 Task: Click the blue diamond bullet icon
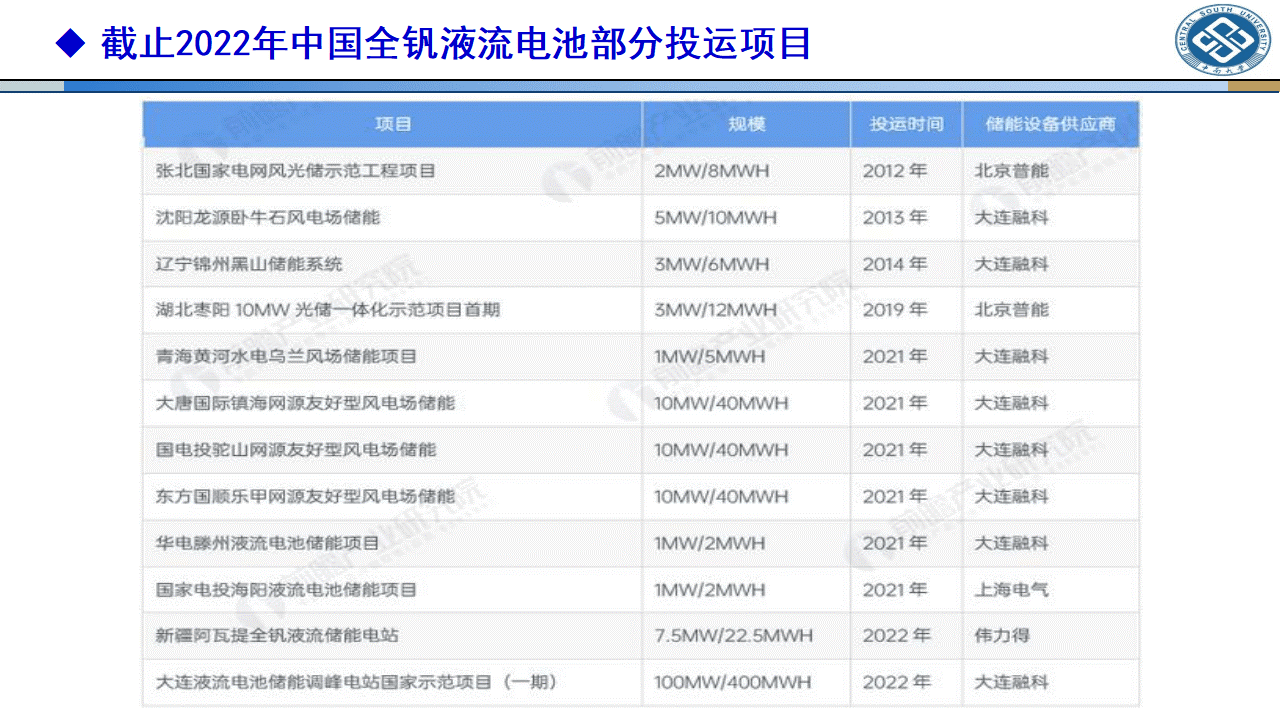69,43
